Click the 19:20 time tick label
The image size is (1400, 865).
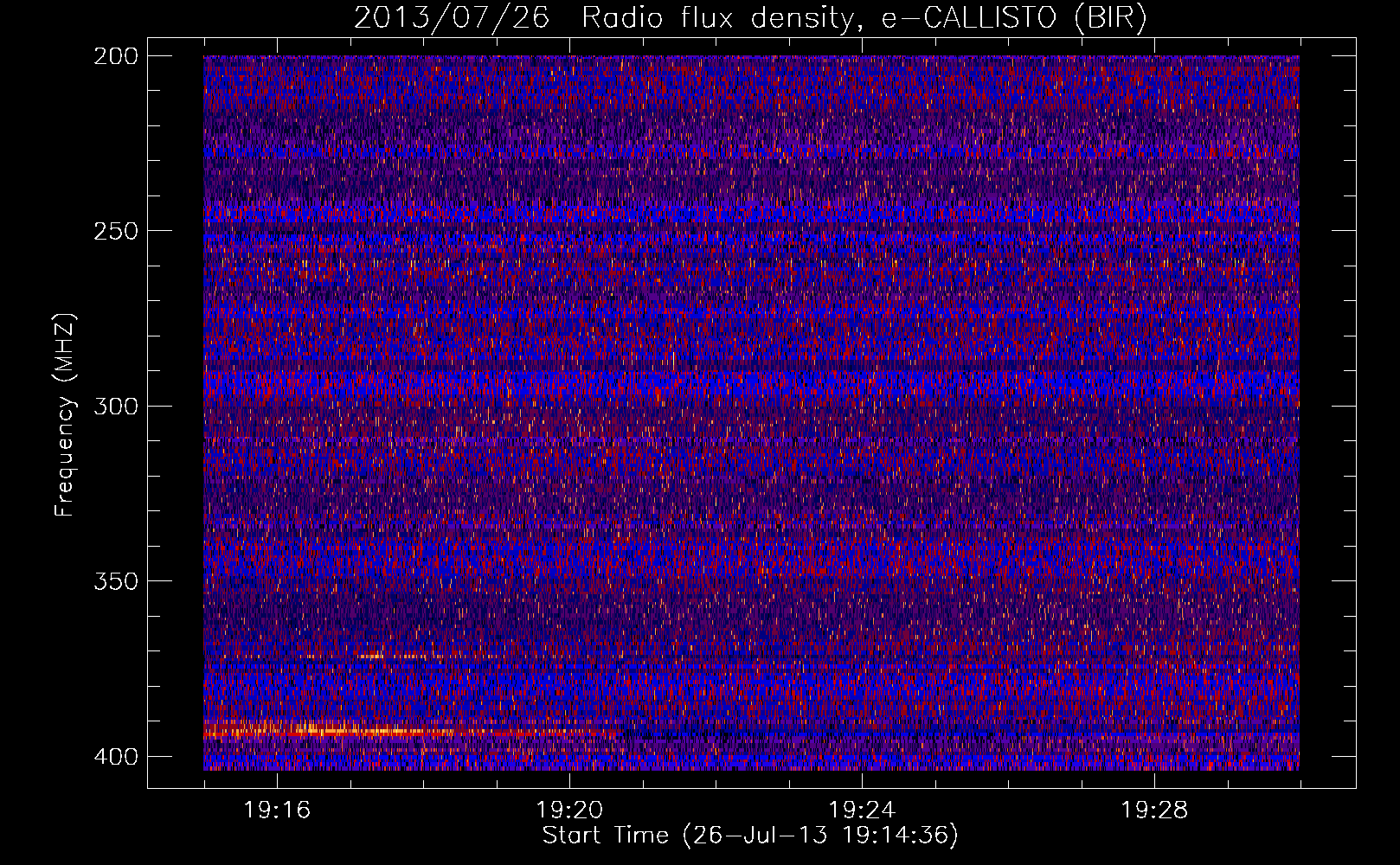pyautogui.click(x=569, y=811)
